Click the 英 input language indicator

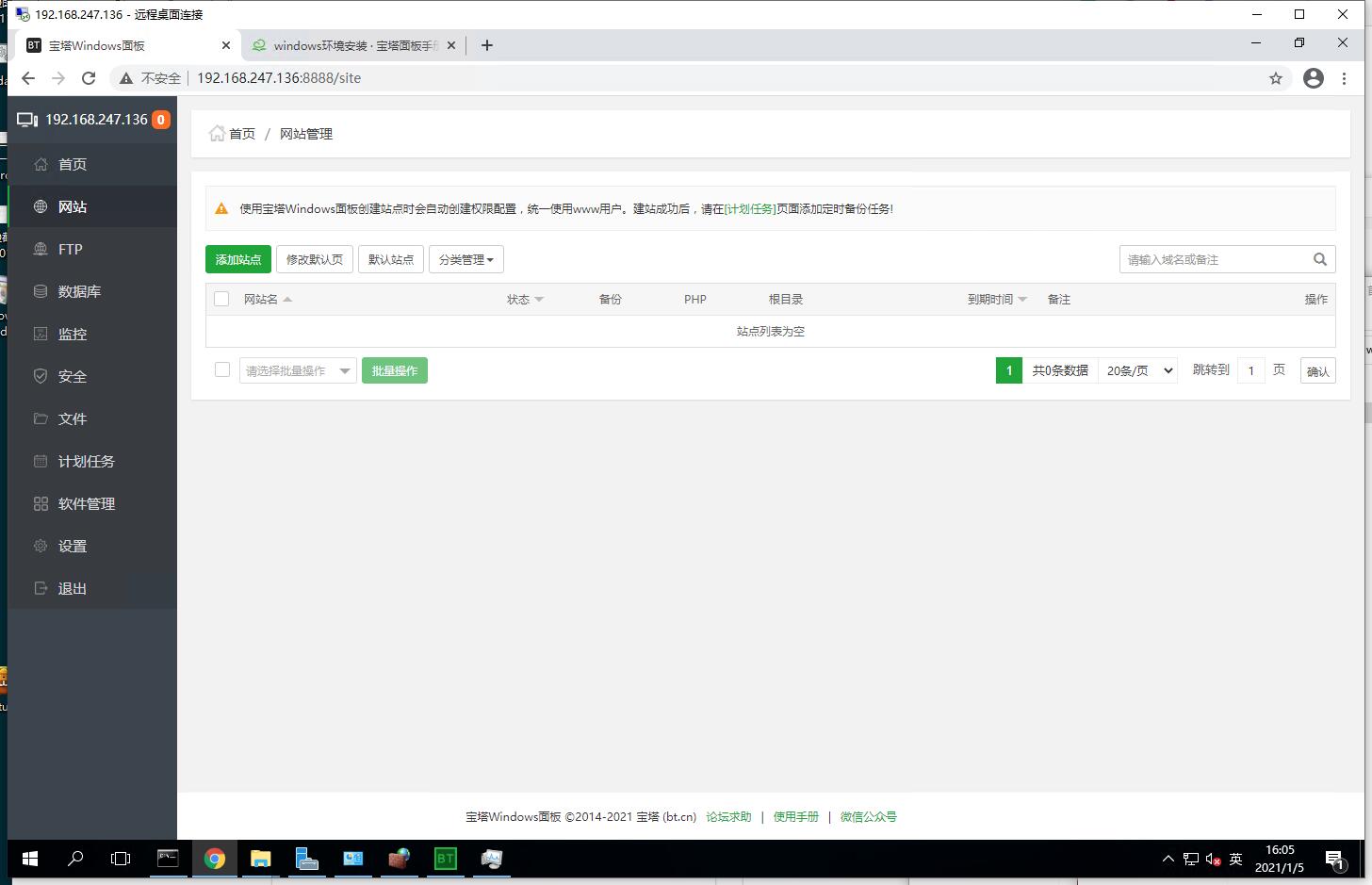(x=1236, y=859)
